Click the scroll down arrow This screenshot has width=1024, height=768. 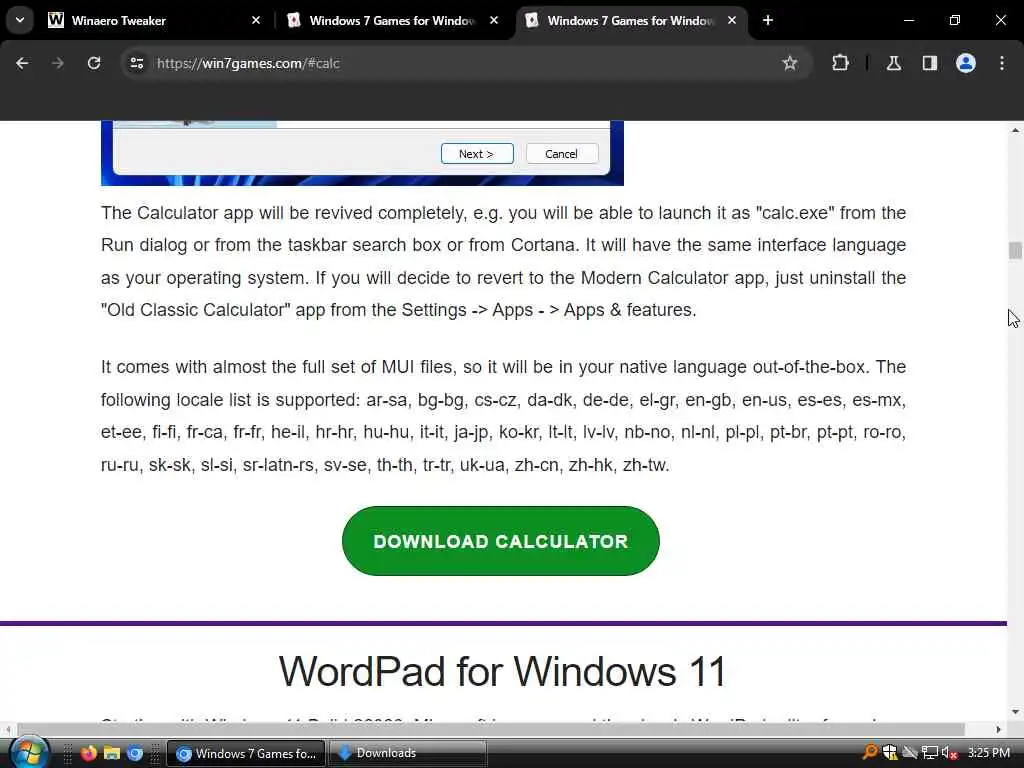point(1015,712)
